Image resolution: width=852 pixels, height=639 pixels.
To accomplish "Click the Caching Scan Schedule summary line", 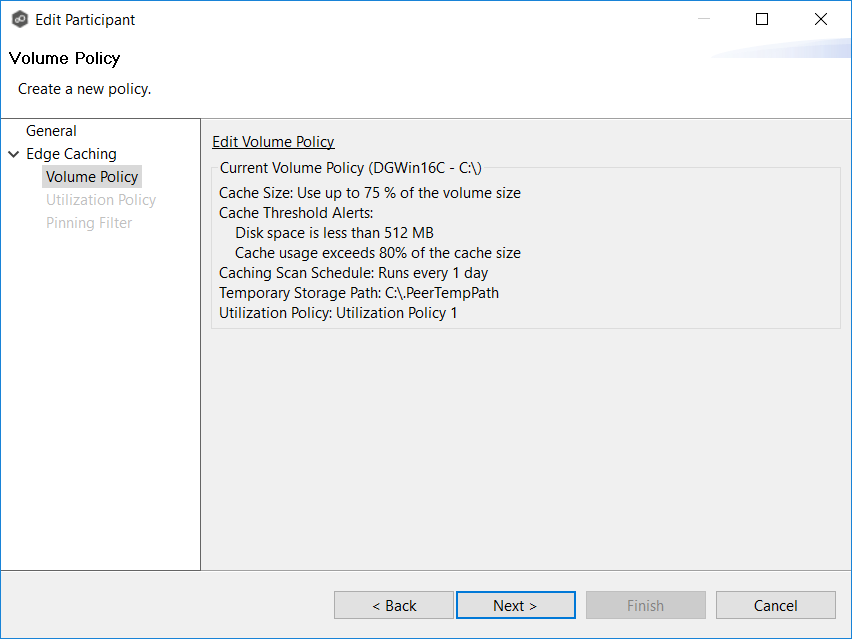I will (x=353, y=273).
